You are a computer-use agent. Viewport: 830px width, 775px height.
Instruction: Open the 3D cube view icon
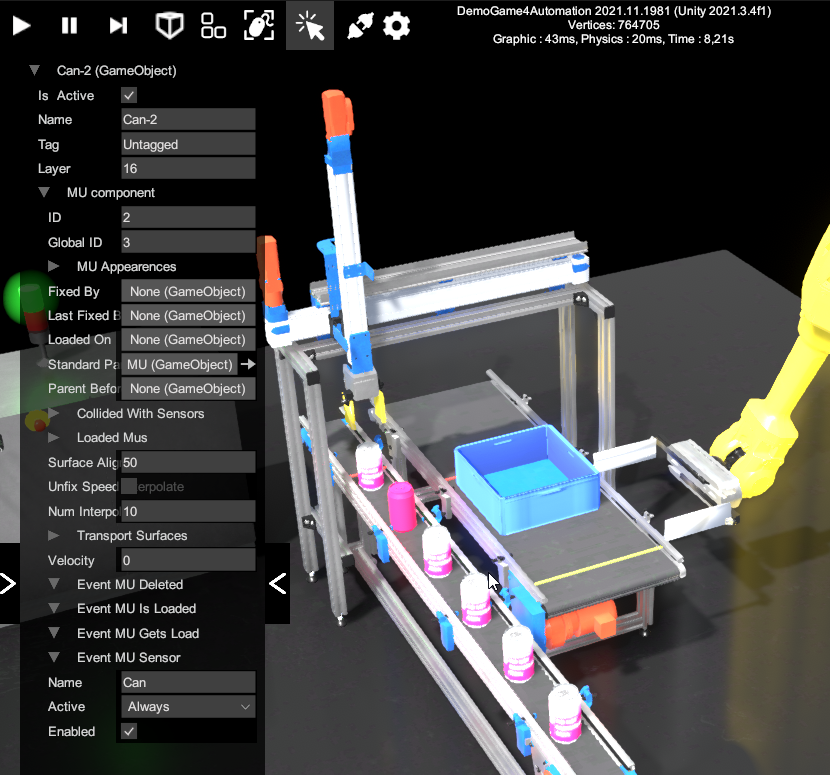(x=169, y=26)
